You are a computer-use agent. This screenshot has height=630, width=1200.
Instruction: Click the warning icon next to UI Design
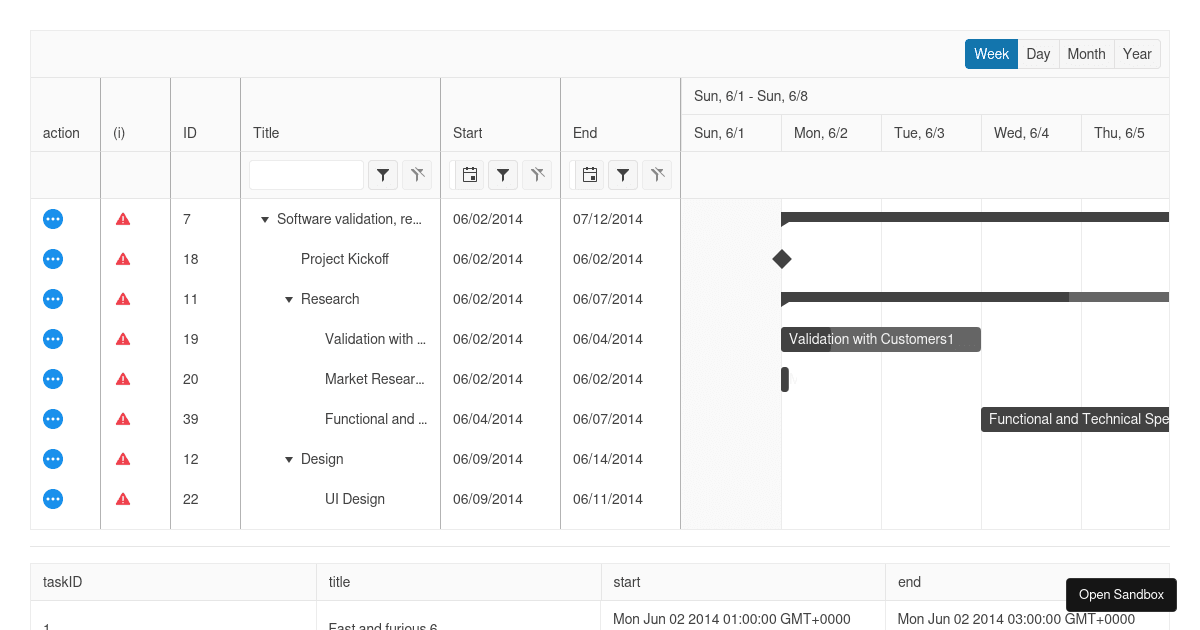coord(123,499)
